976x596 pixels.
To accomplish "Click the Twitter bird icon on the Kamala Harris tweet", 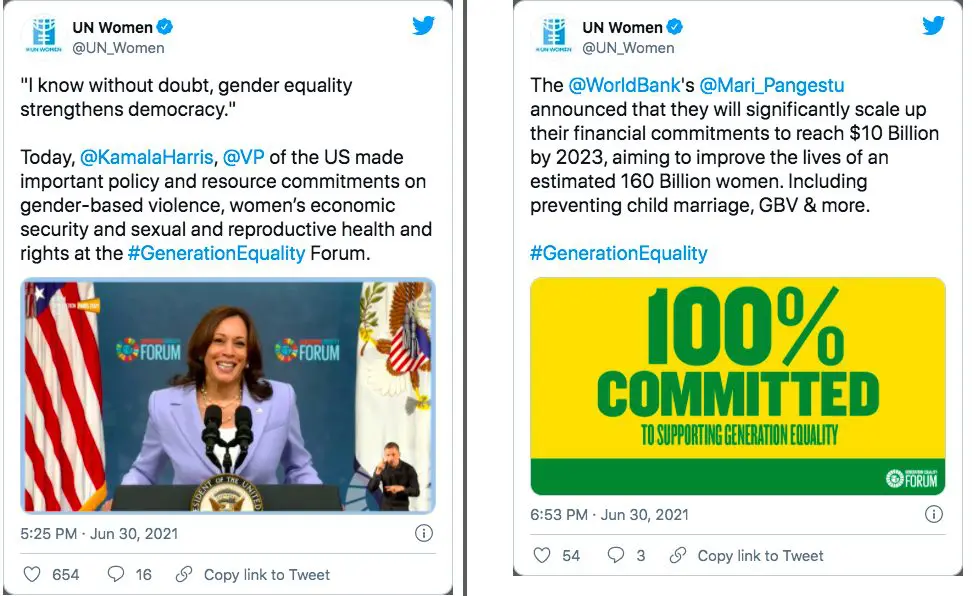I will point(424,26).
